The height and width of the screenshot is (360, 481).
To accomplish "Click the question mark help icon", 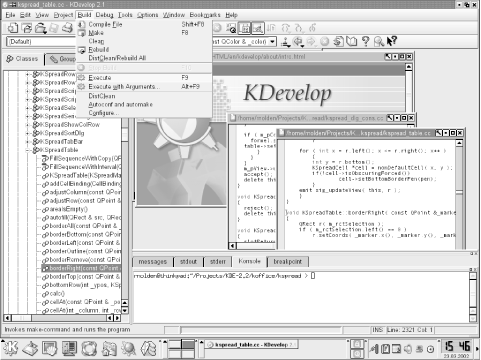I will click(x=366, y=41).
